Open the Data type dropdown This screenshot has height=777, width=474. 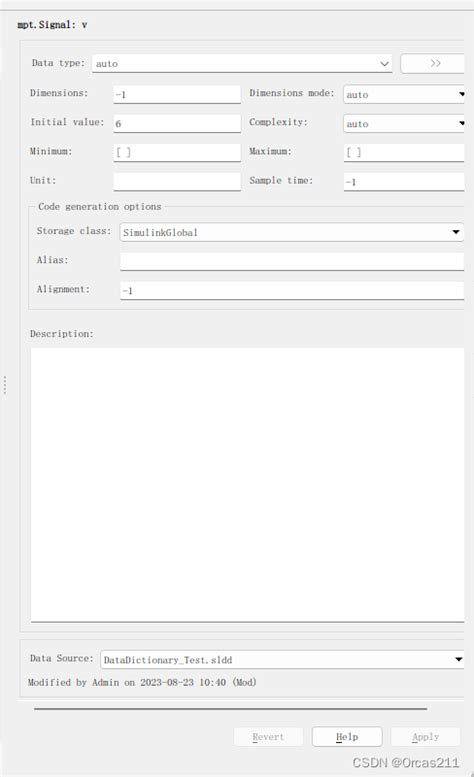tap(242, 63)
